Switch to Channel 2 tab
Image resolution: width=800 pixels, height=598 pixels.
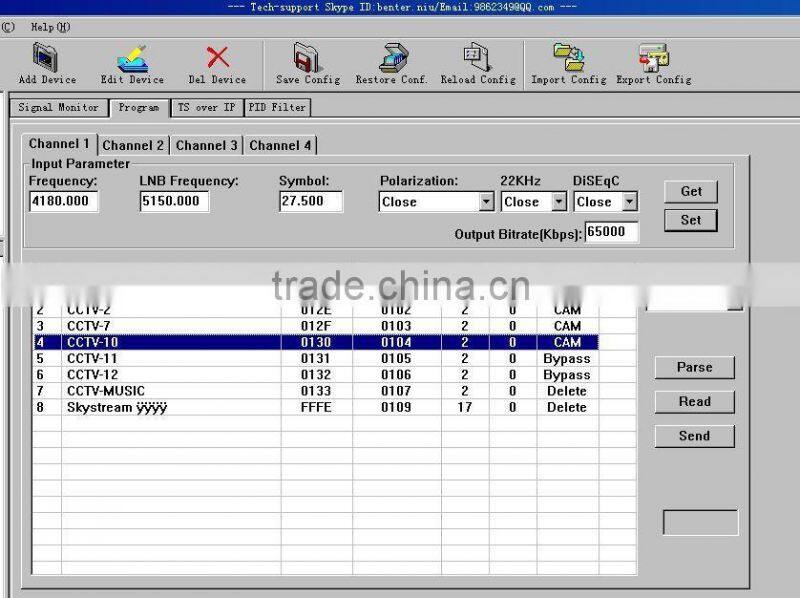tap(133, 144)
